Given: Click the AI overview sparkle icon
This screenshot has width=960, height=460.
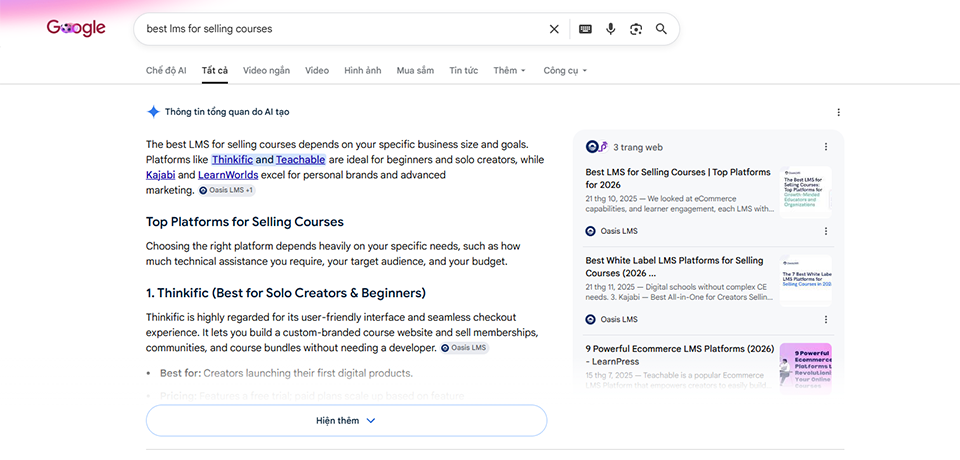Looking at the screenshot, I should point(153,111).
